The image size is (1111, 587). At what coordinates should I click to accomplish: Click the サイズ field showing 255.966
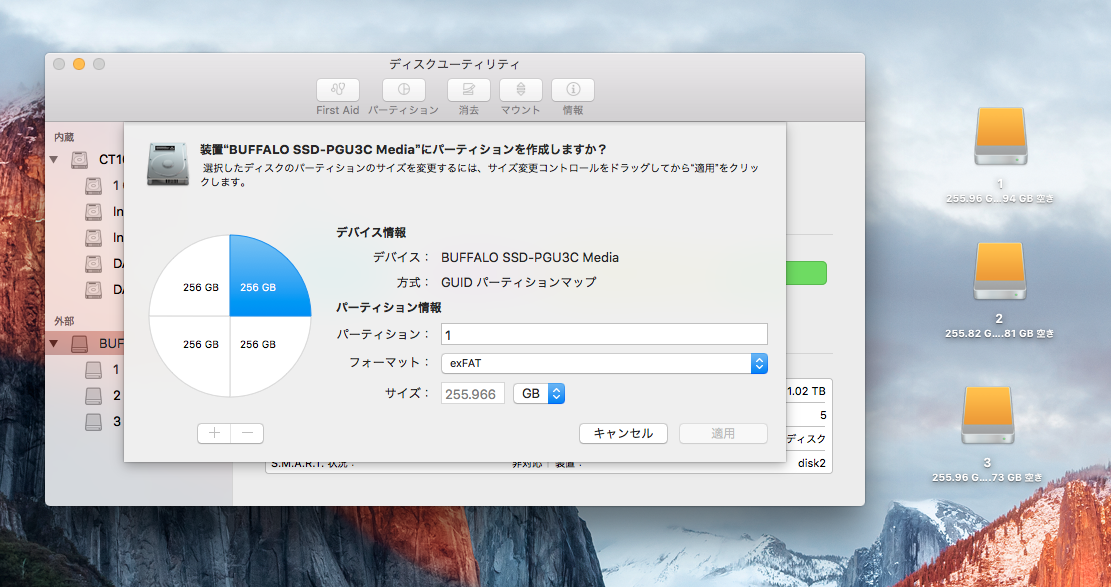click(x=473, y=393)
